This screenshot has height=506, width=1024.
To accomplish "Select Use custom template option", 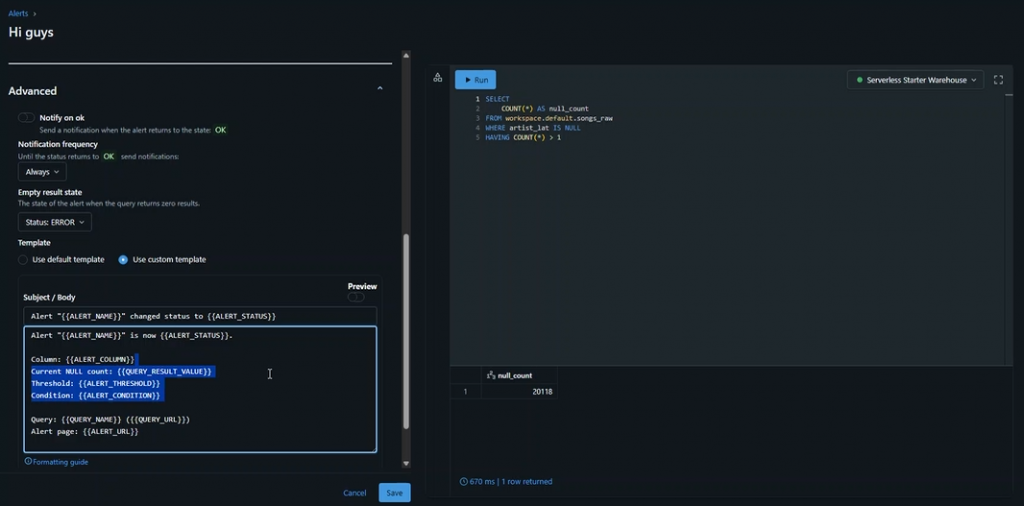I will (x=123, y=260).
